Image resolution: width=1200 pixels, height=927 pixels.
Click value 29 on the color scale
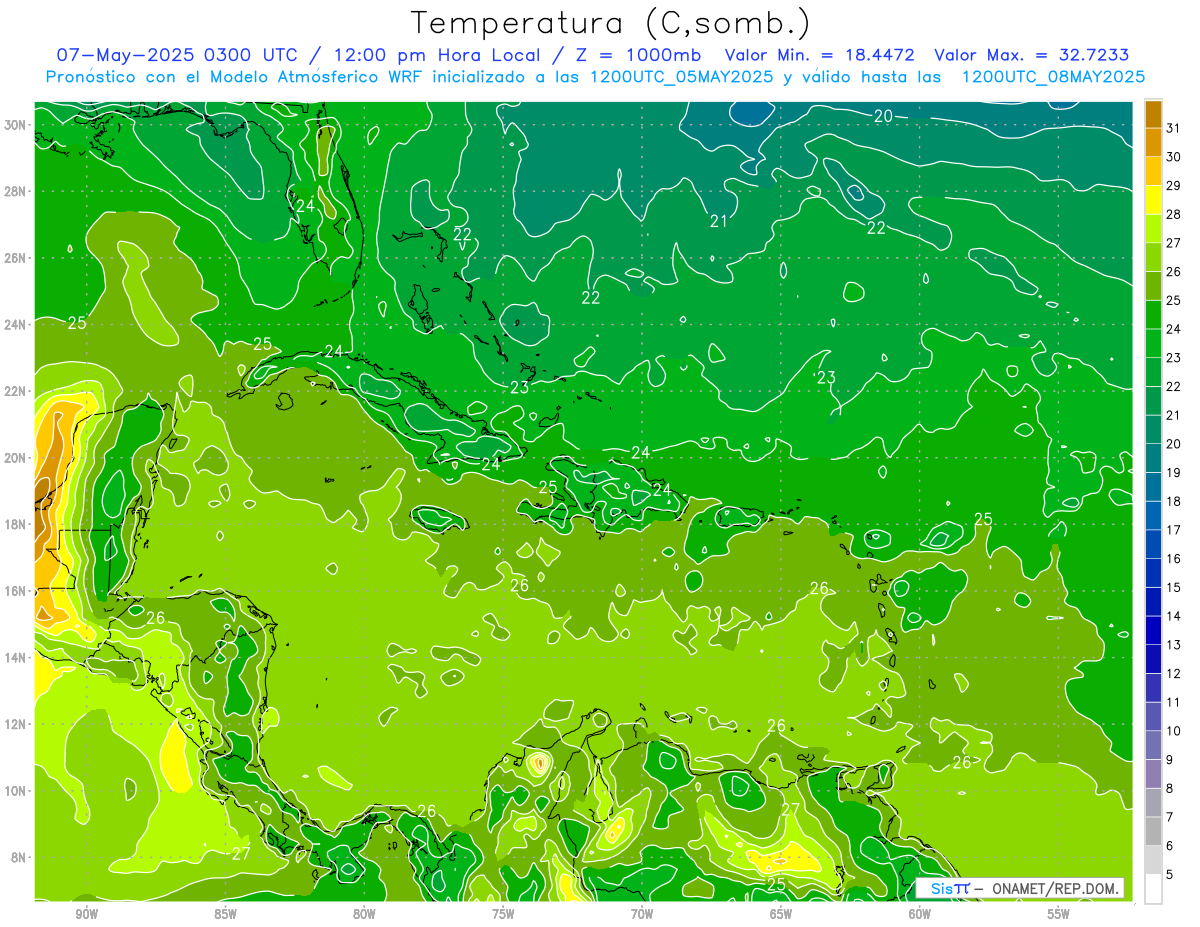tap(1174, 185)
